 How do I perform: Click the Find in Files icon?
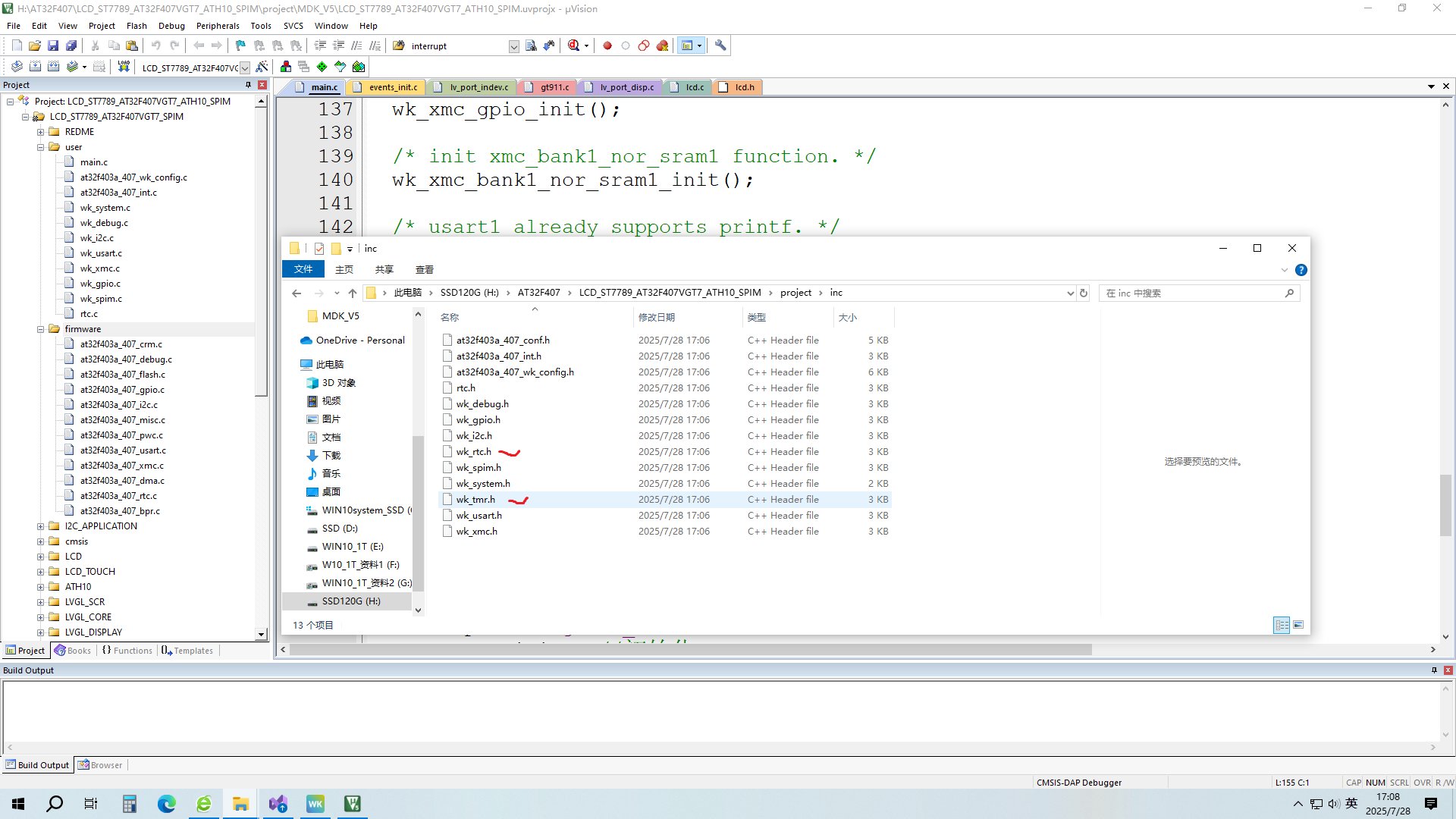[531, 45]
